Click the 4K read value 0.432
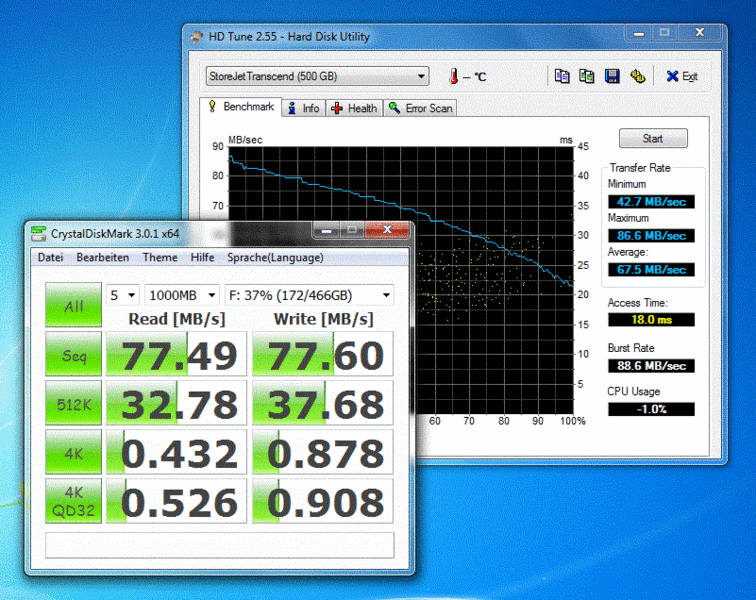This screenshot has width=756, height=600. pyautogui.click(x=176, y=452)
